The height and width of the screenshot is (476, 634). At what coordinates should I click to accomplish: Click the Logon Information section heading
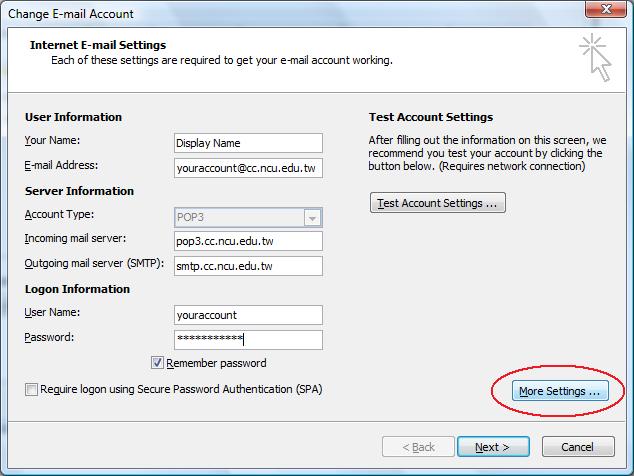point(77,289)
